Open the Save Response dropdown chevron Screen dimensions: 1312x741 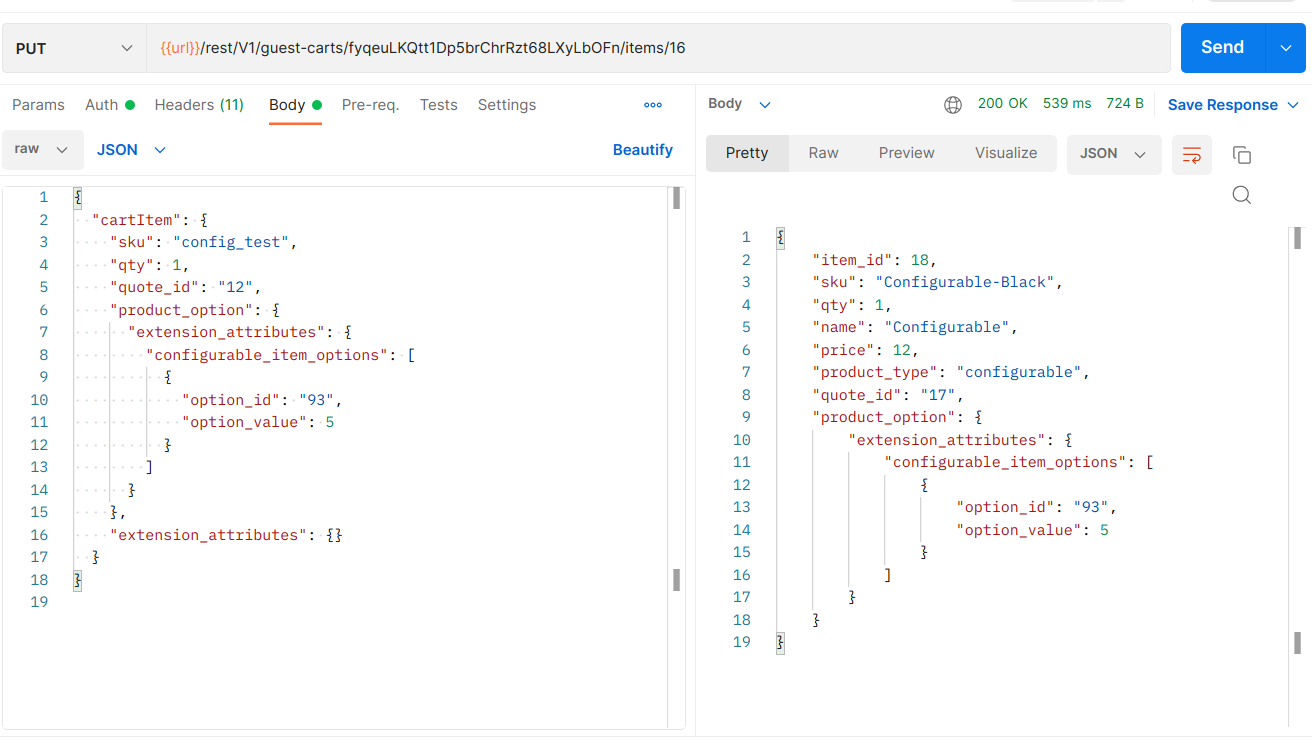pyautogui.click(x=1293, y=105)
